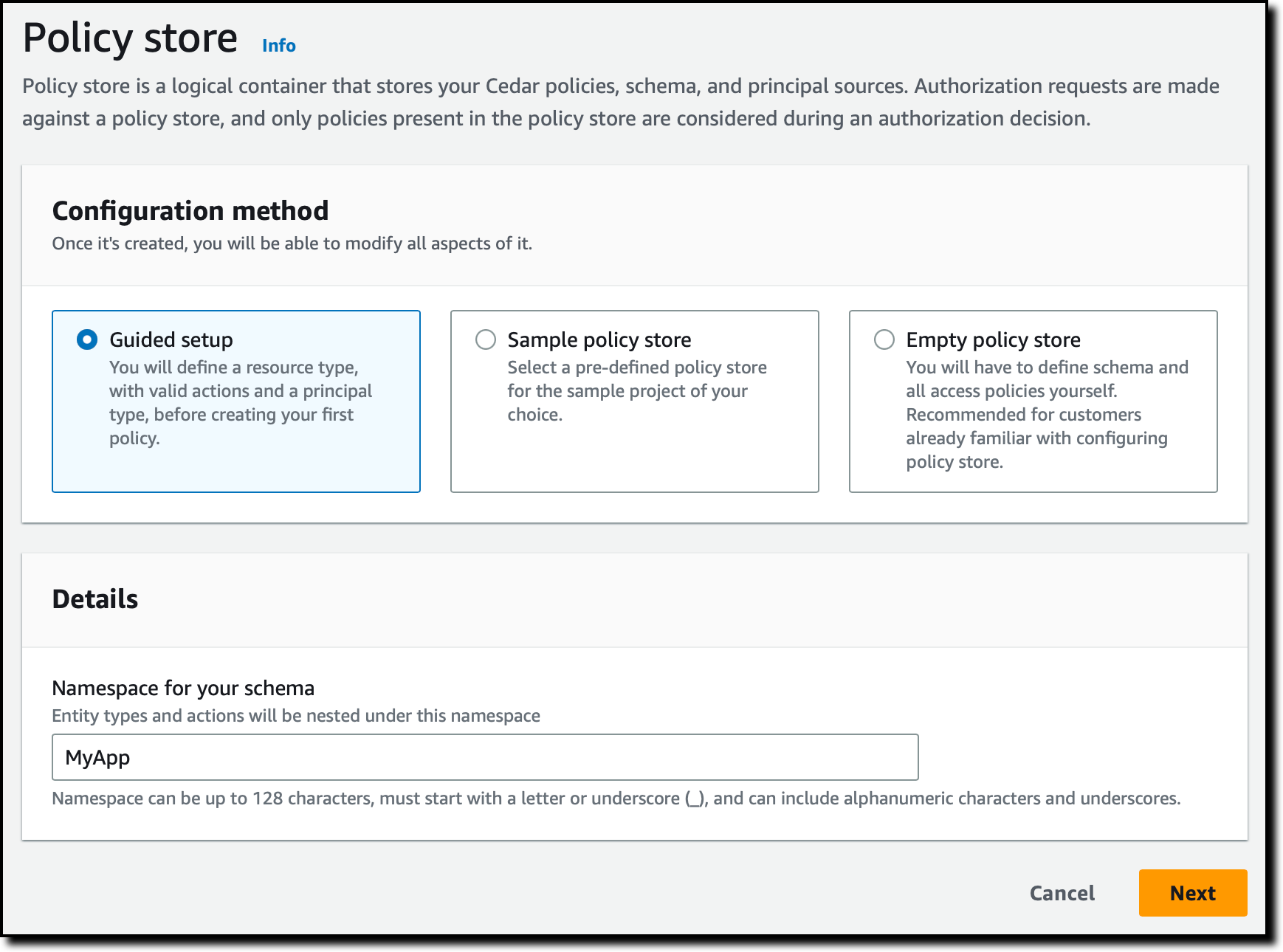The width and height of the screenshot is (1283, 952).
Task: Click the Configuration method section heading
Action: pos(190,211)
